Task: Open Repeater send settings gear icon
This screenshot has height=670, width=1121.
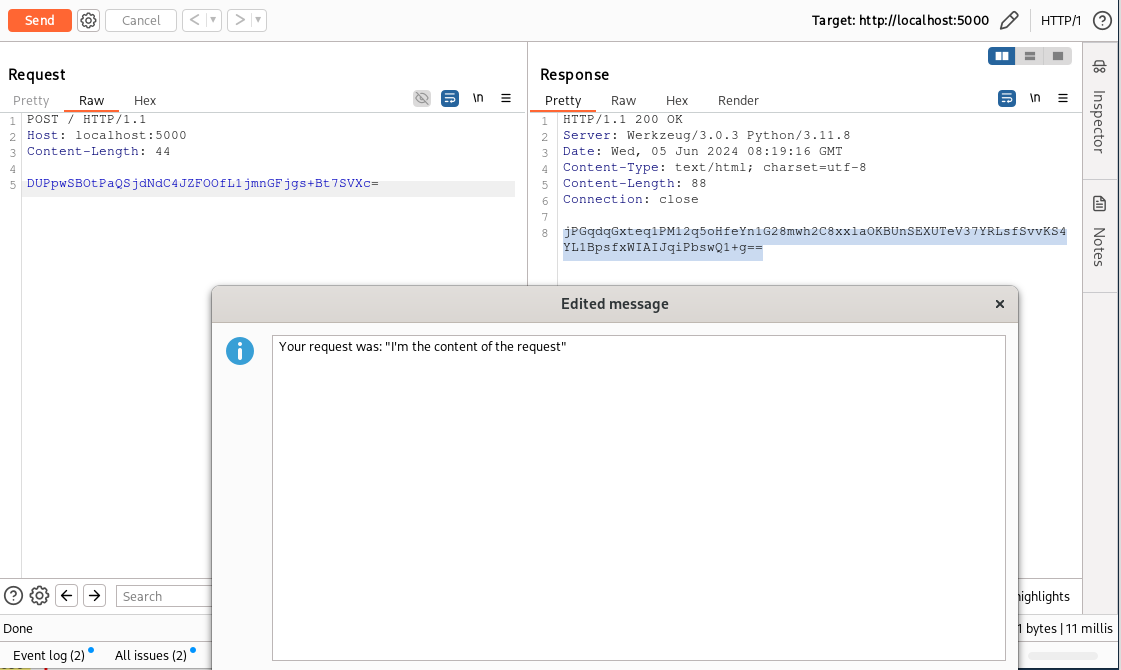Action: click(x=89, y=20)
